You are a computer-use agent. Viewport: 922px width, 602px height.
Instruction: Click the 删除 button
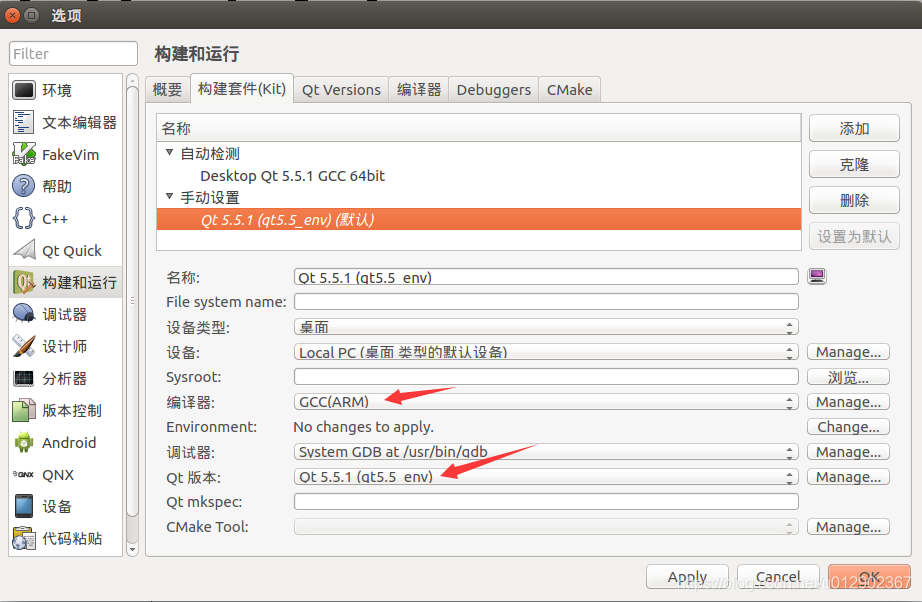click(x=854, y=200)
